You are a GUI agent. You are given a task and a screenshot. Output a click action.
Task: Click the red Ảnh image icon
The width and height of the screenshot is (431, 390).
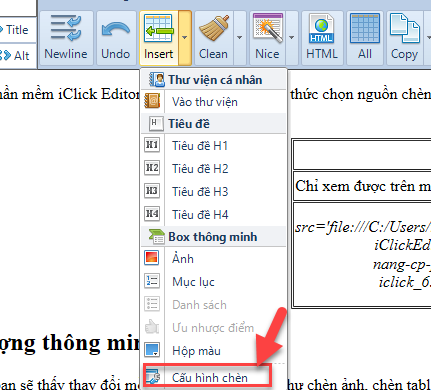pyautogui.click(x=152, y=258)
